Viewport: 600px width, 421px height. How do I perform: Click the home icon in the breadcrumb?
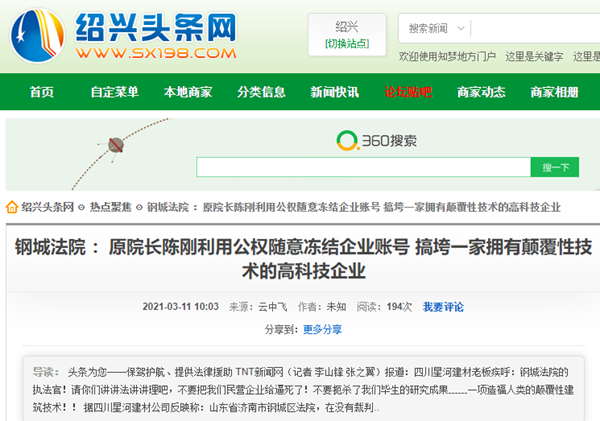pos(12,207)
